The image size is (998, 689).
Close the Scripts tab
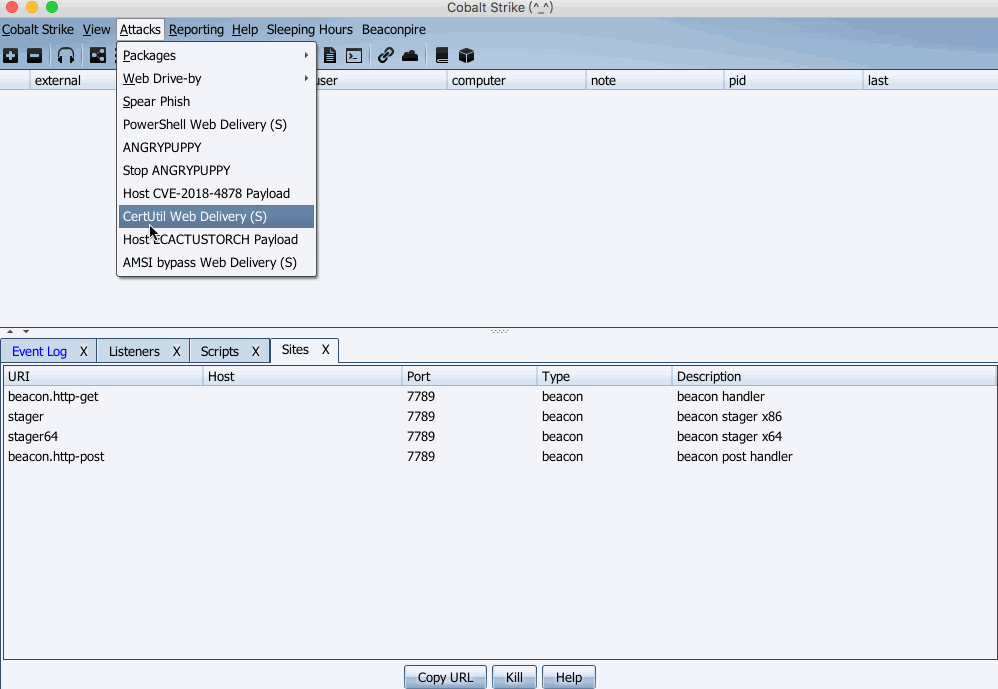[255, 351]
